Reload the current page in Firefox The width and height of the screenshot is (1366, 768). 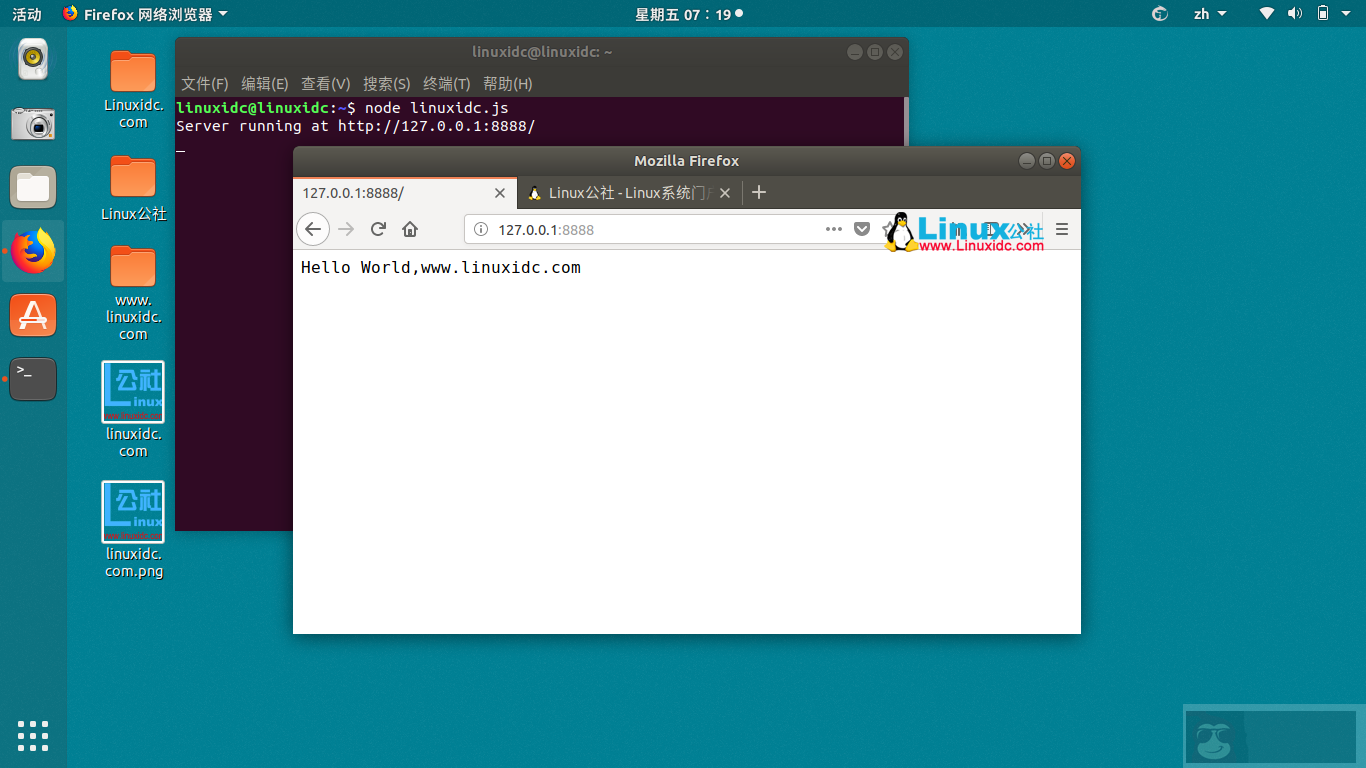click(x=378, y=229)
